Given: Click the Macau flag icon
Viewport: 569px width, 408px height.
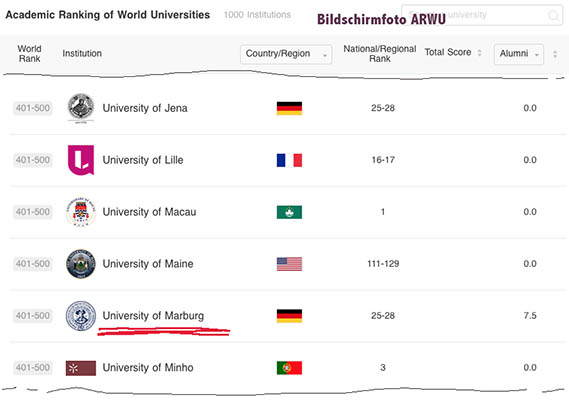Looking at the screenshot, I should tap(289, 212).
